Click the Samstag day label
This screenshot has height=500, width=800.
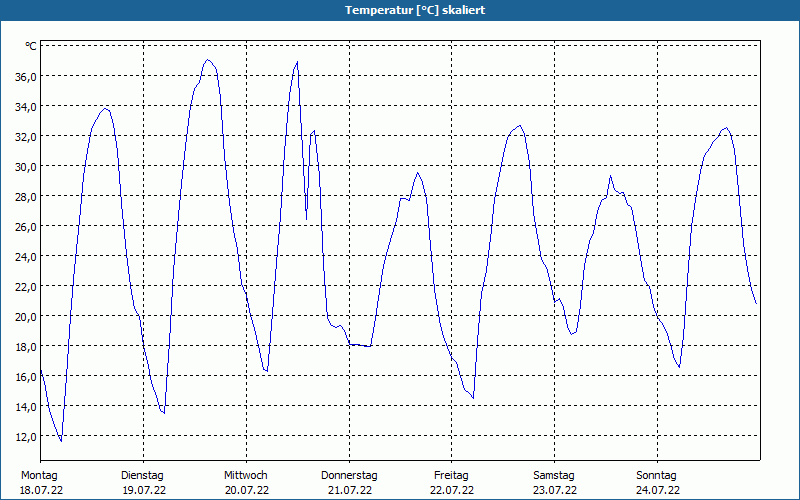point(554,476)
